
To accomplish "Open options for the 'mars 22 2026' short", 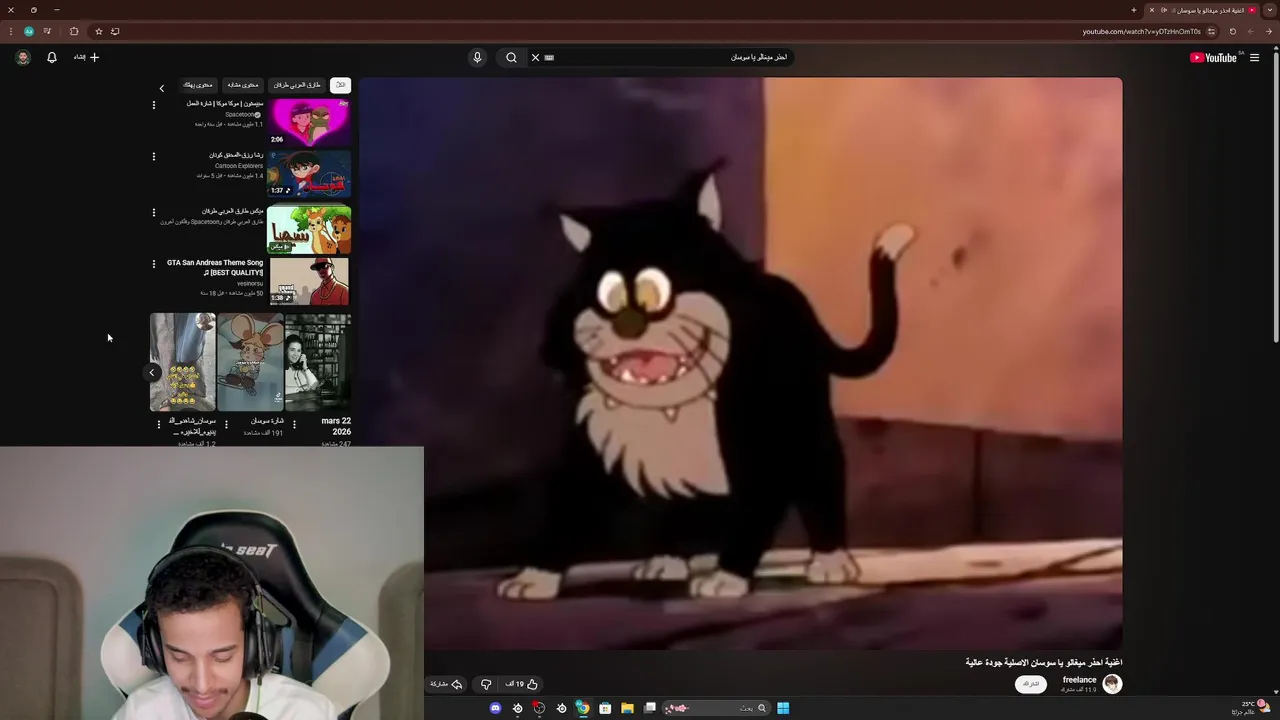I will click(x=294, y=424).
